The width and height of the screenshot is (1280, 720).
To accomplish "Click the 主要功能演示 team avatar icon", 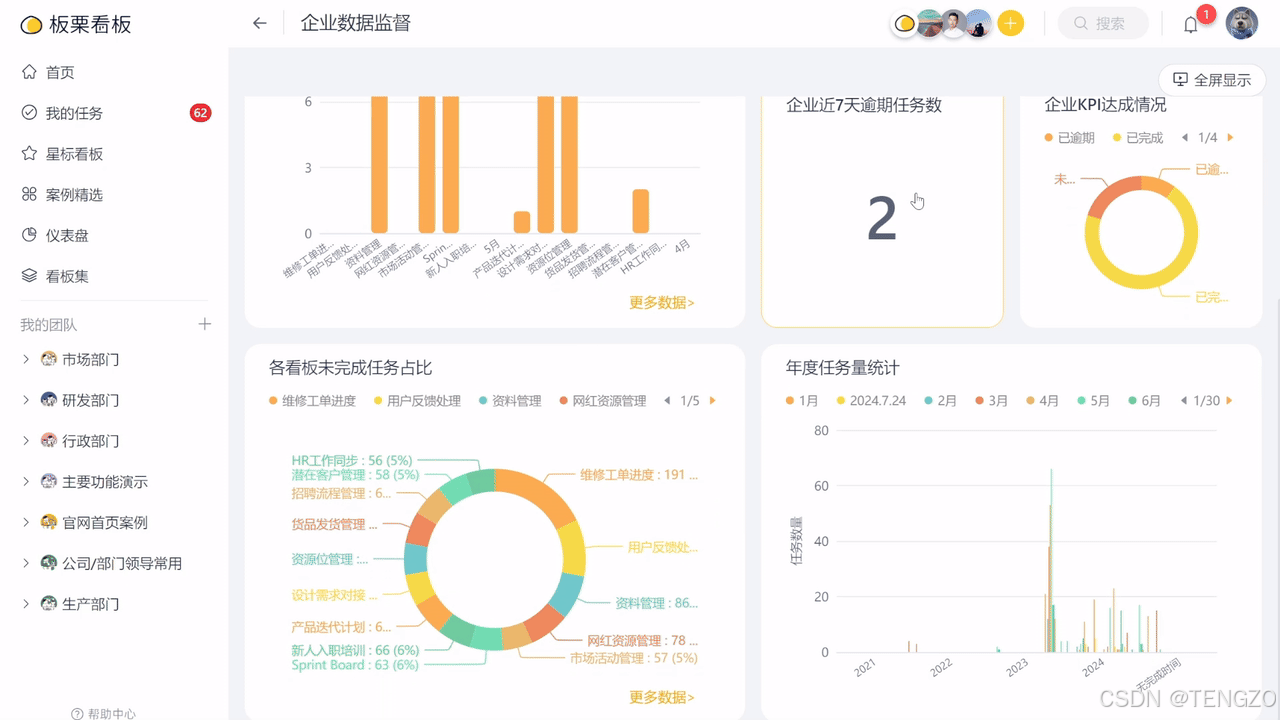I will coord(49,482).
